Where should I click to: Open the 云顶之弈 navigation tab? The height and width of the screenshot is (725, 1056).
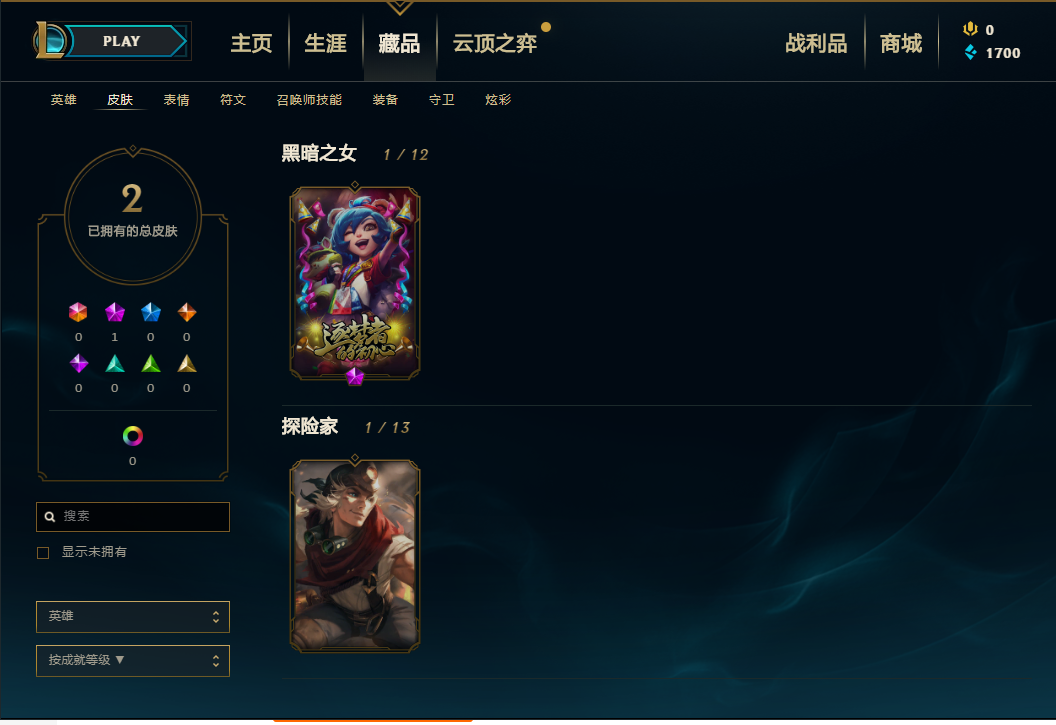click(x=495, y=43)
